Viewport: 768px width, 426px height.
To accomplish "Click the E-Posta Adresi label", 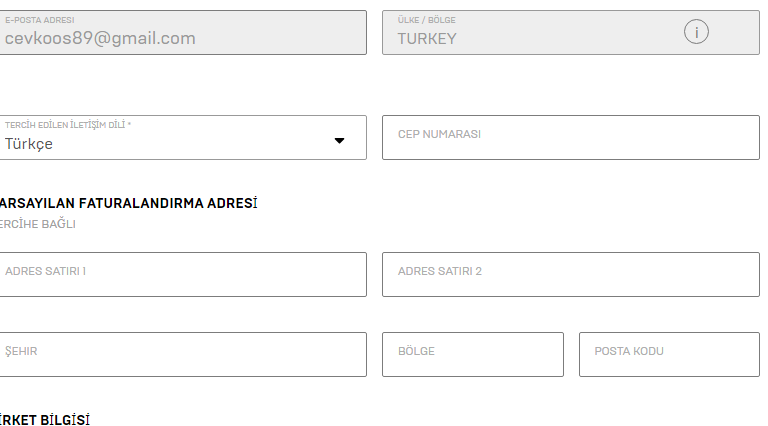I will 40,20.
